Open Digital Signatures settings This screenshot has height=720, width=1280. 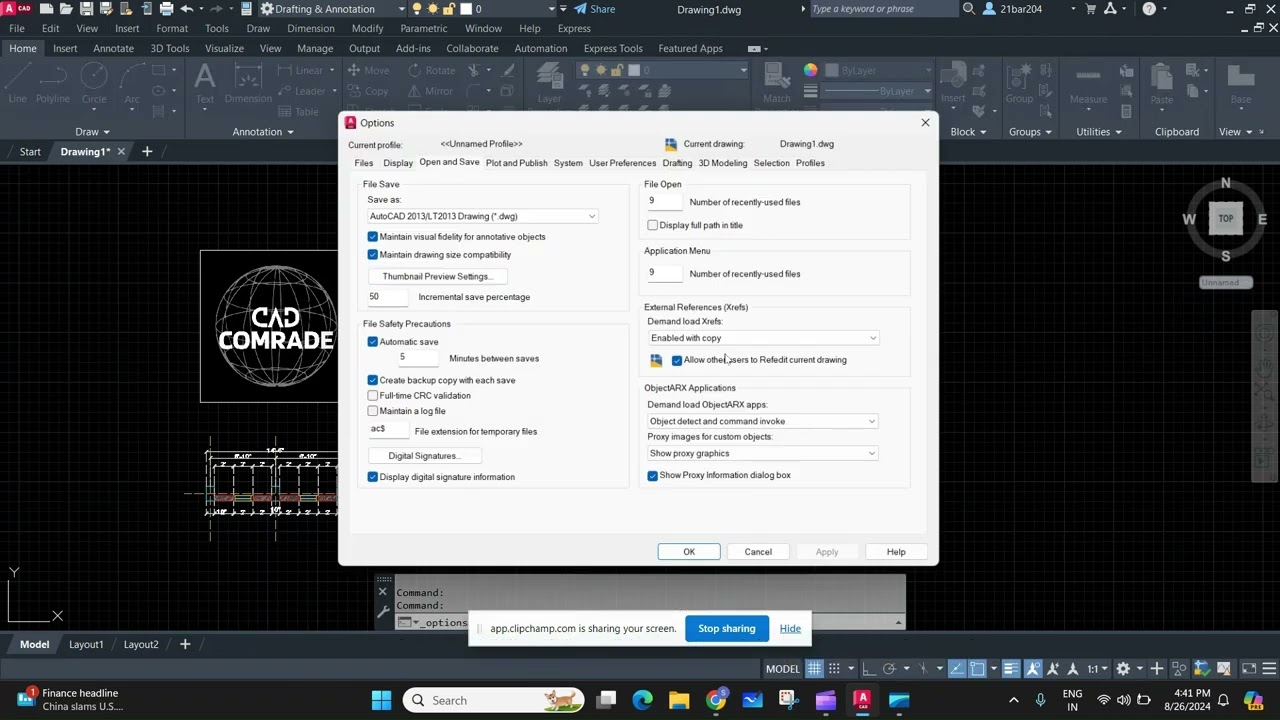424,456
